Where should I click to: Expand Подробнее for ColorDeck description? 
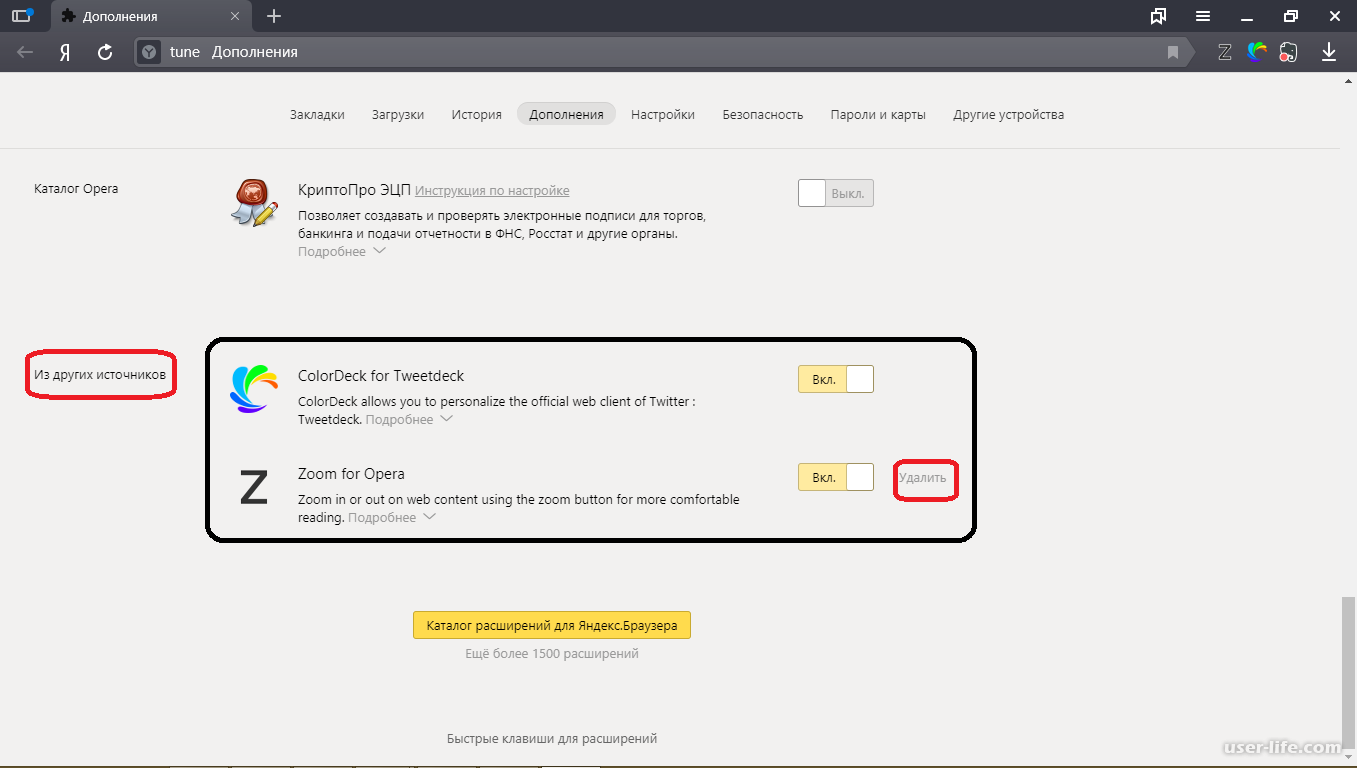pos(409,420)
